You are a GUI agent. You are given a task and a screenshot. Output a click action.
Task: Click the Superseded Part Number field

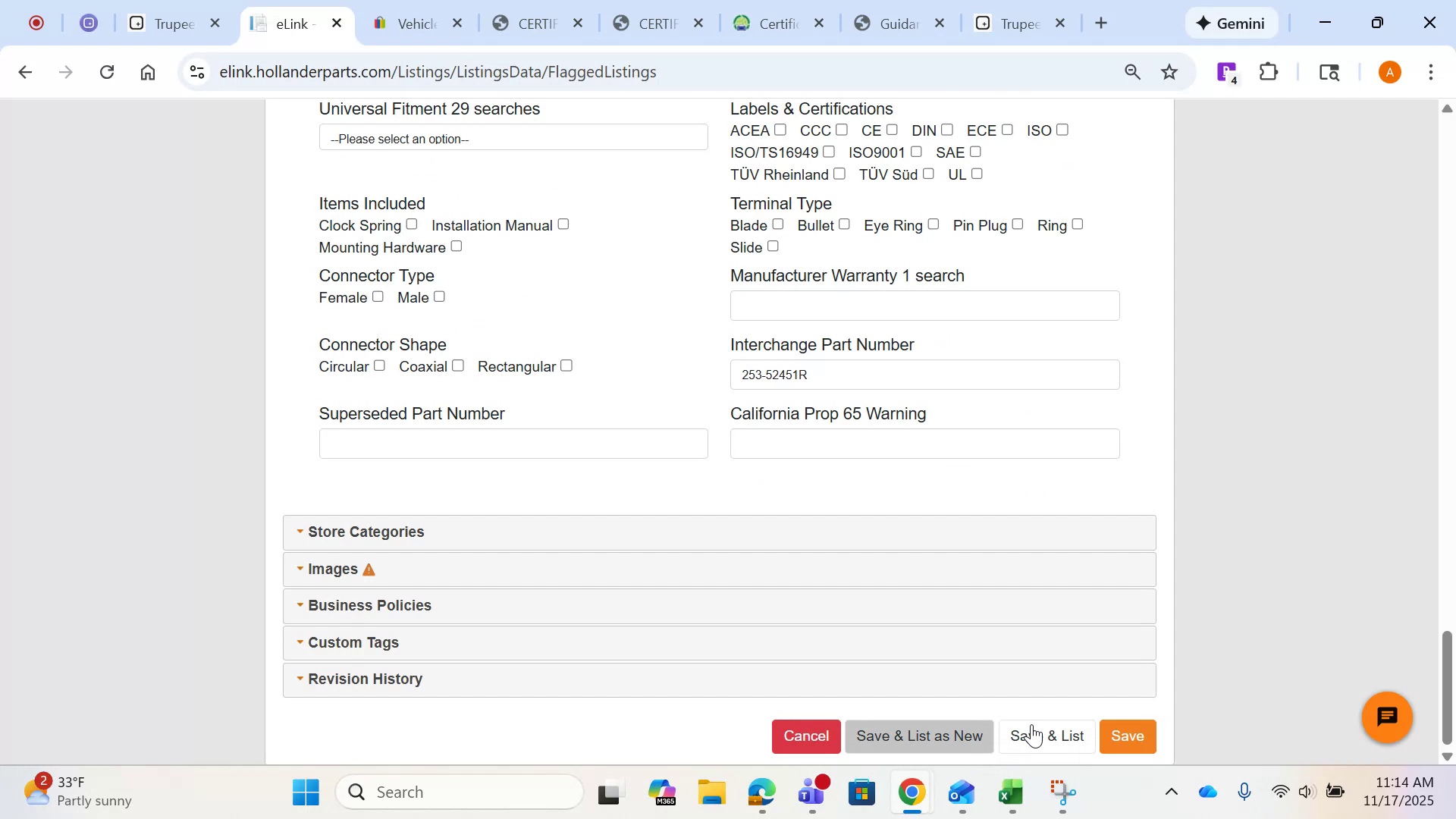point(513,443)
